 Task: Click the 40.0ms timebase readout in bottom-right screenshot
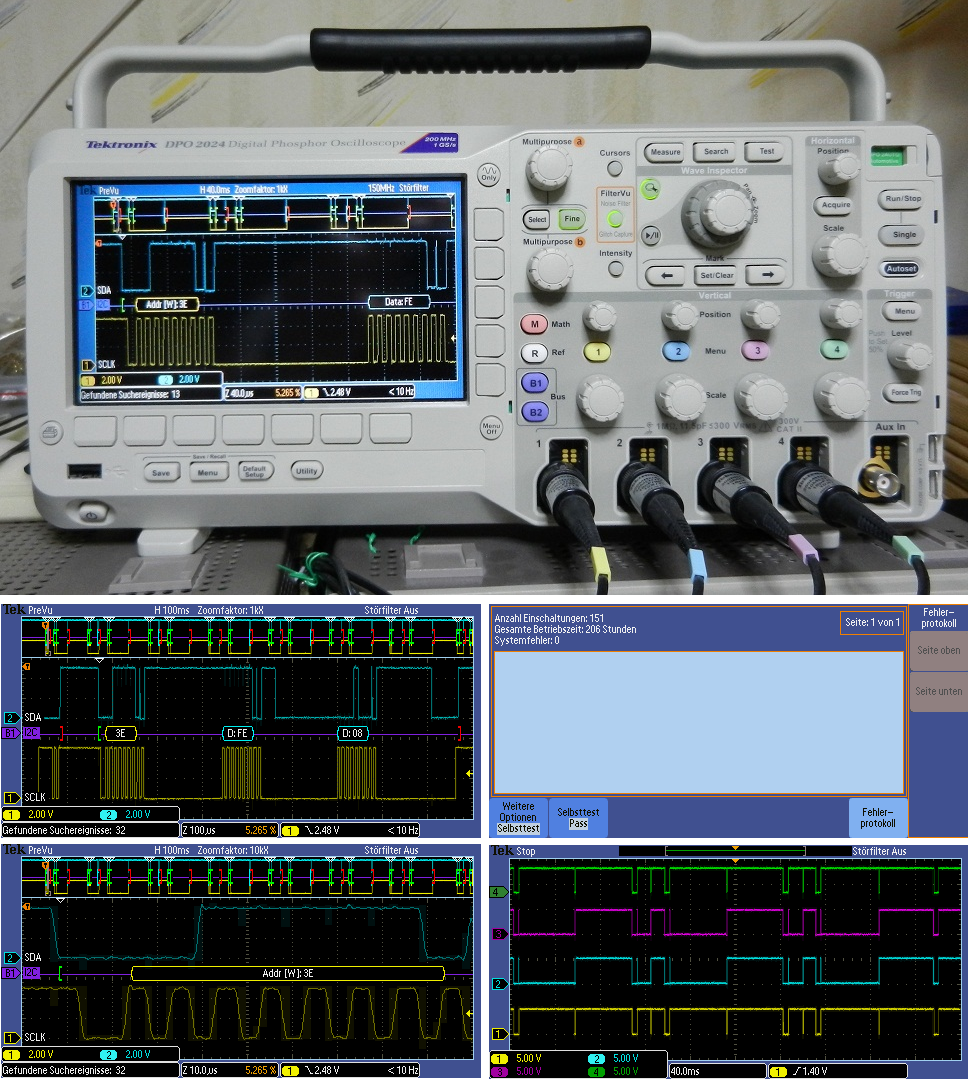[x=716, y=1071]
